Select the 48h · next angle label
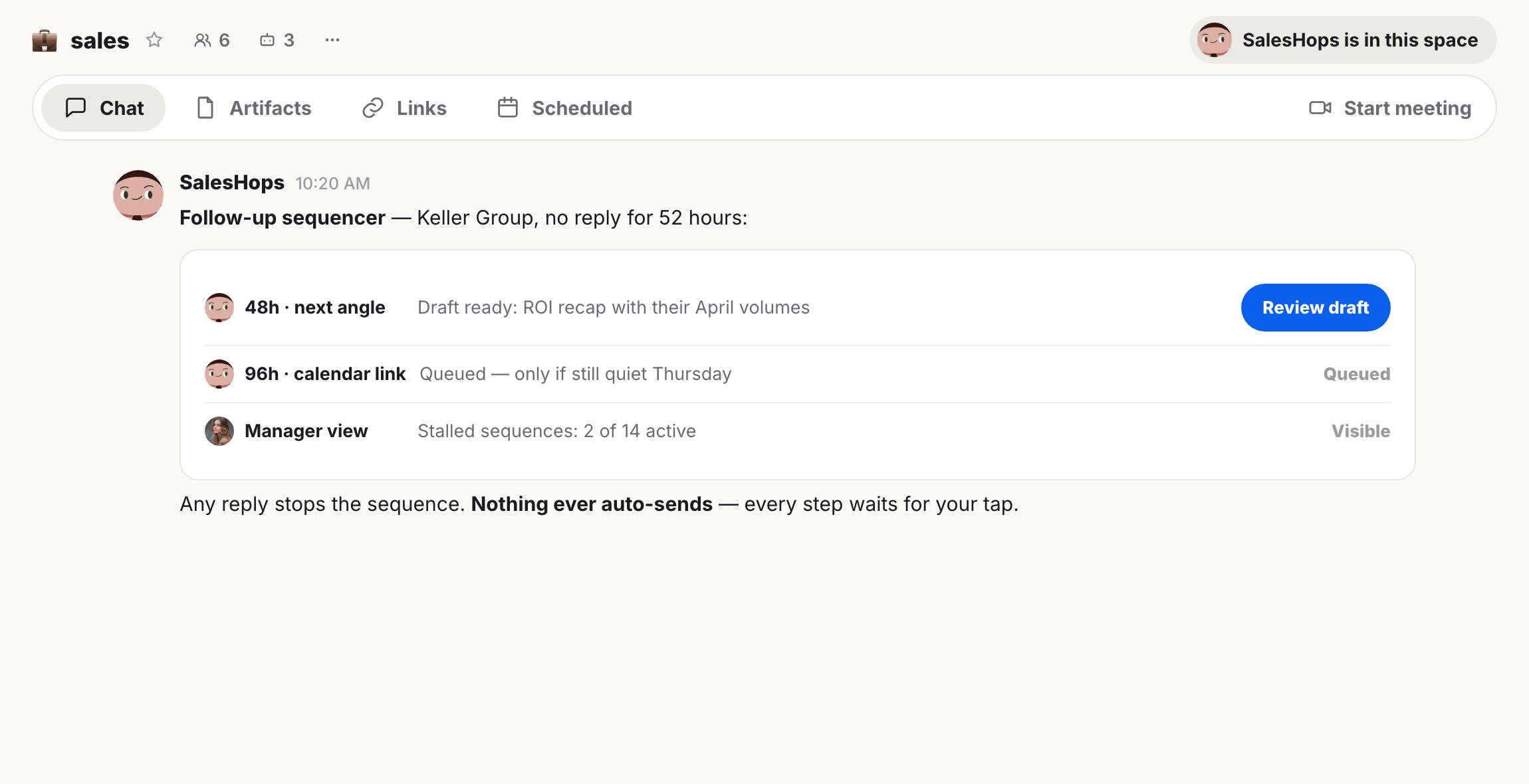Image resolution: width=1529 pixels, height=784 pixels. [315, 308]
